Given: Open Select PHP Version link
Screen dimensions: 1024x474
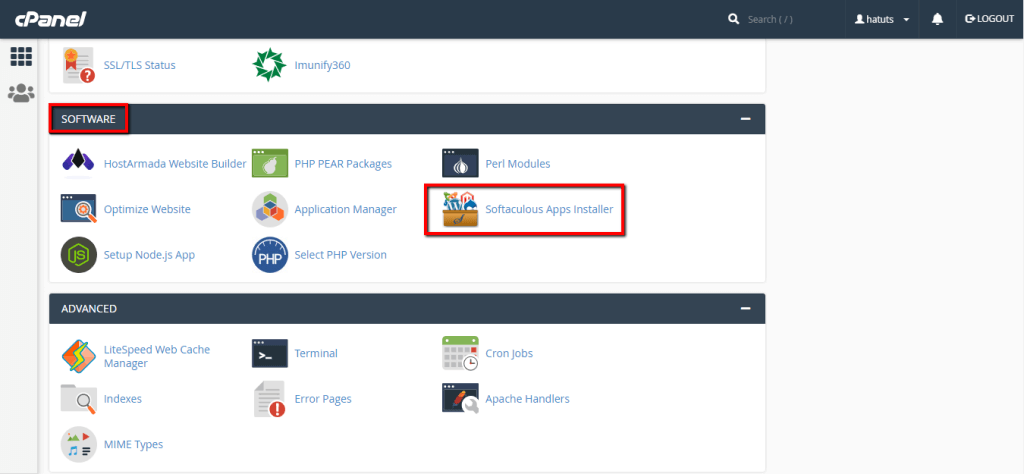Looking at the screenshot, I should [341, 255].
